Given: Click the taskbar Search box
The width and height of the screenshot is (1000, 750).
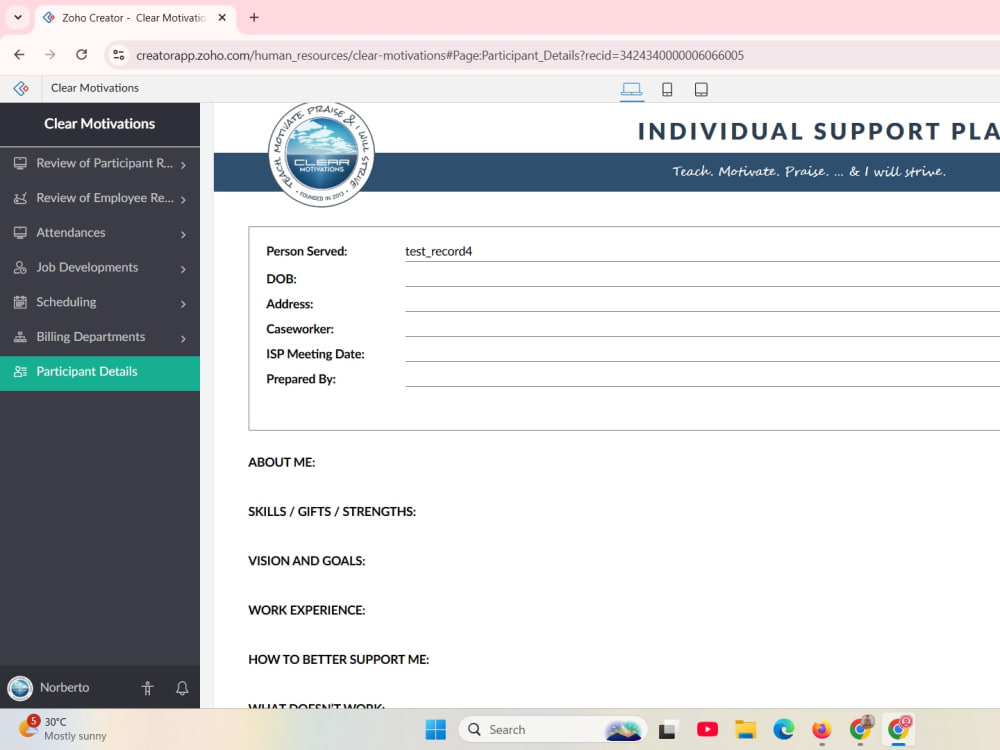Looking at the screenshot, I should tap(552, 730).
